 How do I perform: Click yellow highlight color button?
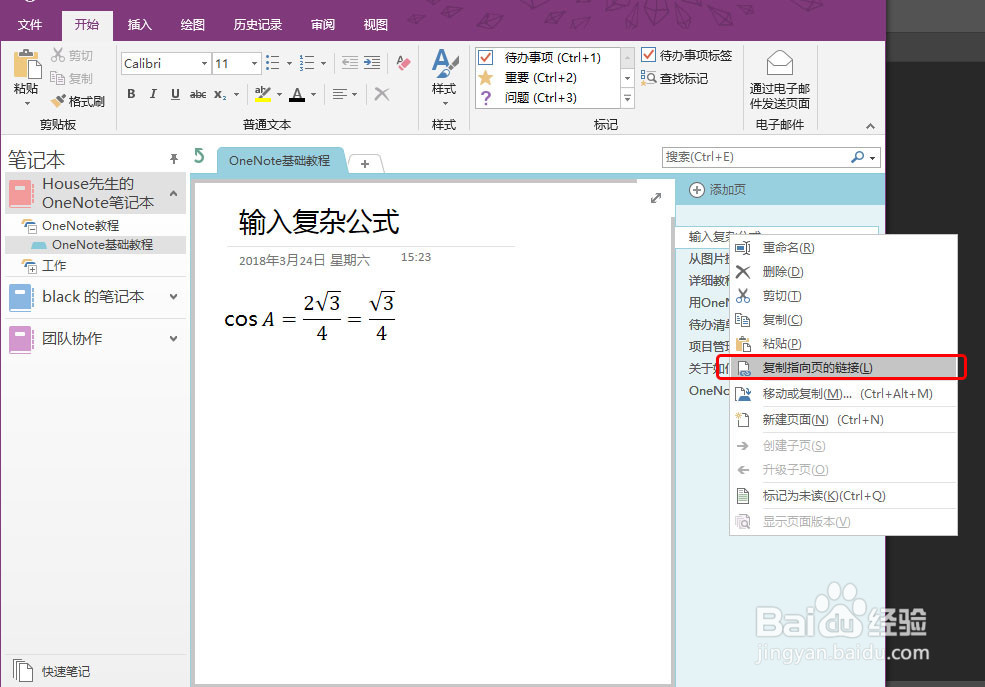263,94
